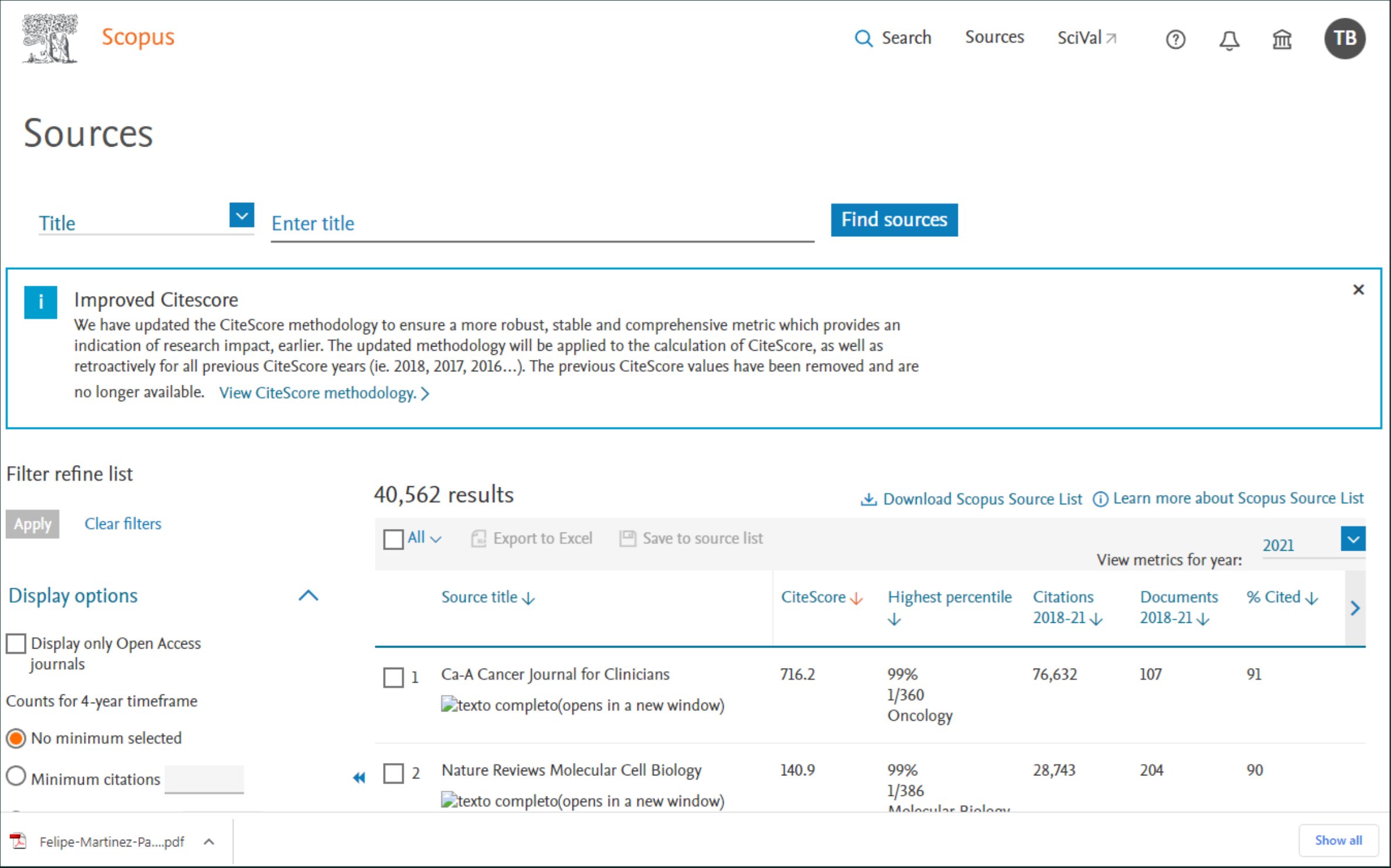Click the info icon beside Learn more
The image size is (1391, 868).
pos(1100,499)
